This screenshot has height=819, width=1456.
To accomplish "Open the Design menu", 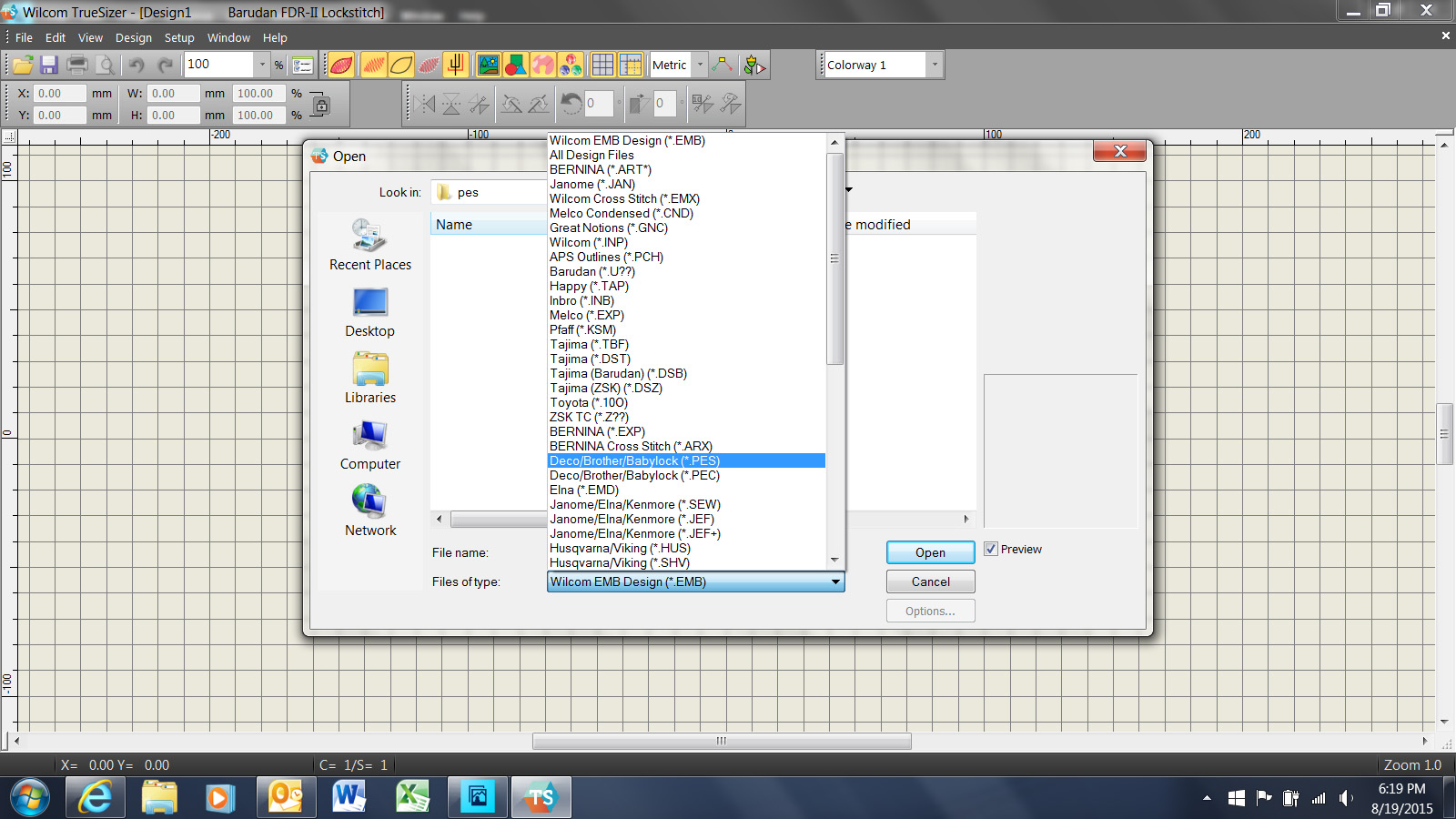I will tap(133, 37).
